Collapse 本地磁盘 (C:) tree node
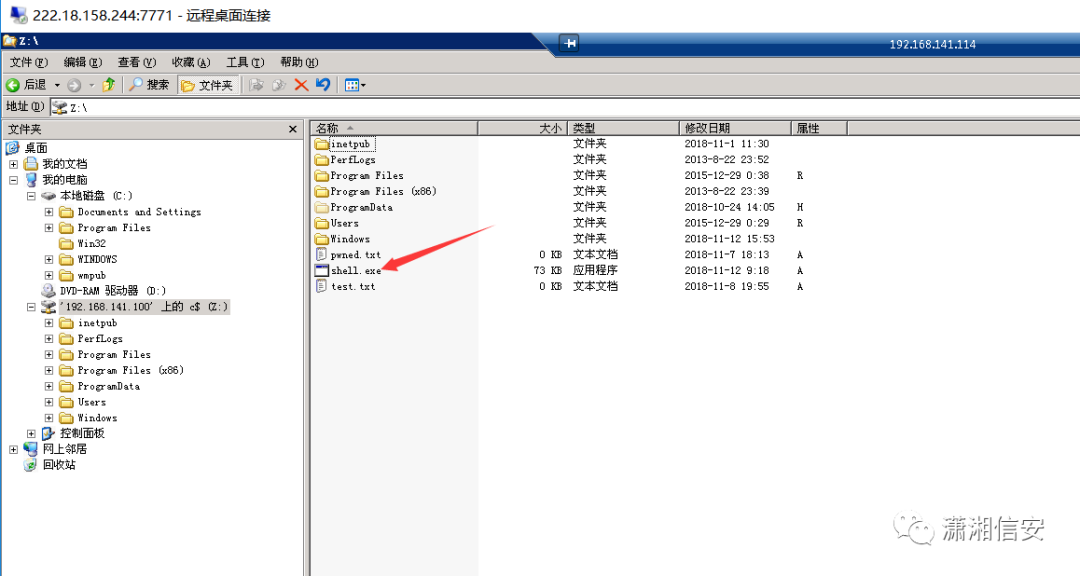 click(31, 196)
